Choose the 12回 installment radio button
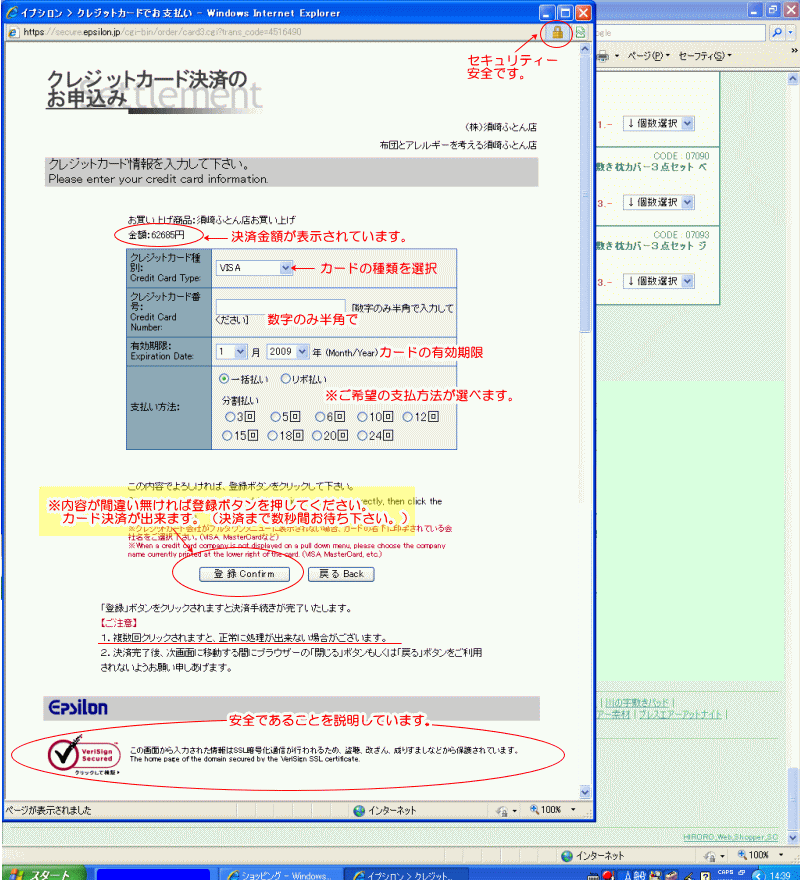The height and width of the screenshot is (880, 800). pyautogui.click(x=408, y=416)
